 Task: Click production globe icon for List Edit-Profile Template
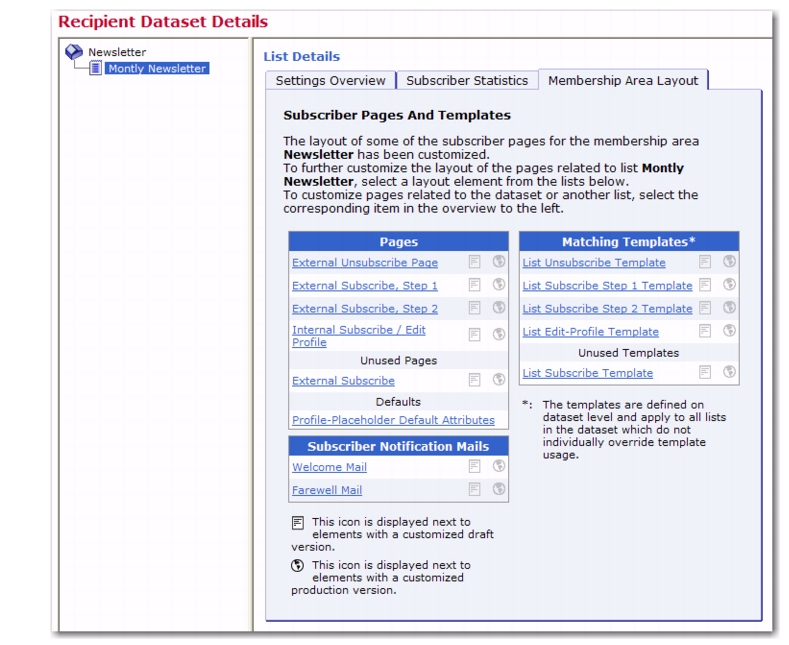click(729, 331)
